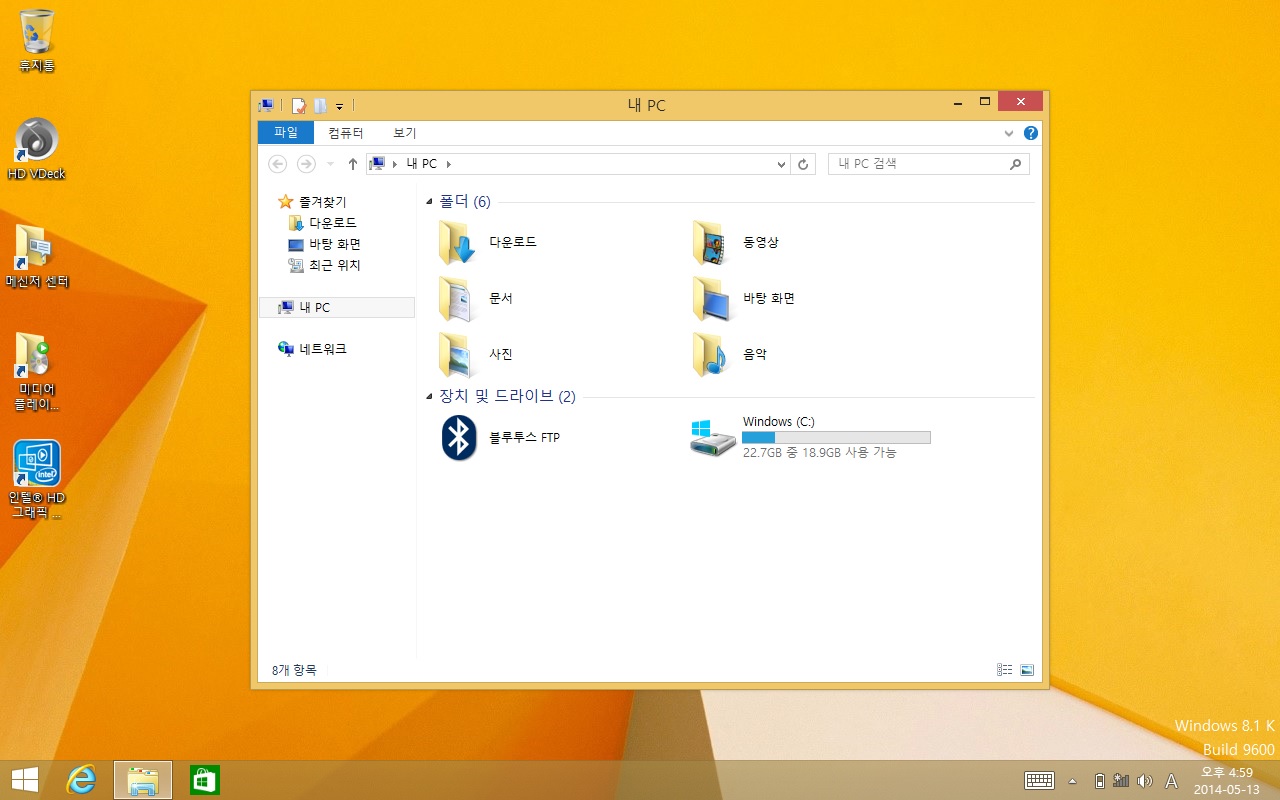The image size is (1280, 800).
Task: Select the 음악 folder icon
Action: 710,354
